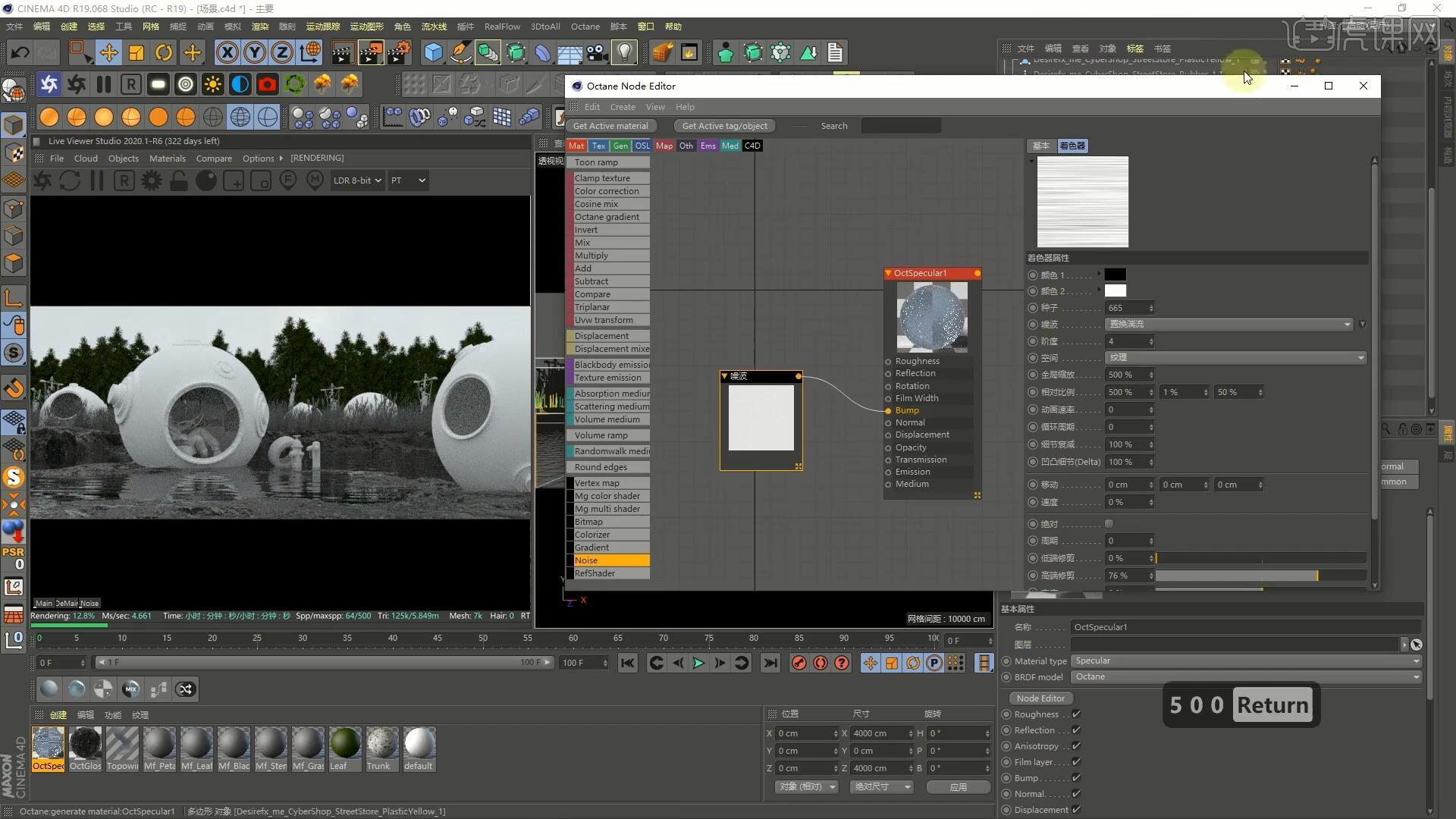Toggle the X axis lock

click(227, 52)
